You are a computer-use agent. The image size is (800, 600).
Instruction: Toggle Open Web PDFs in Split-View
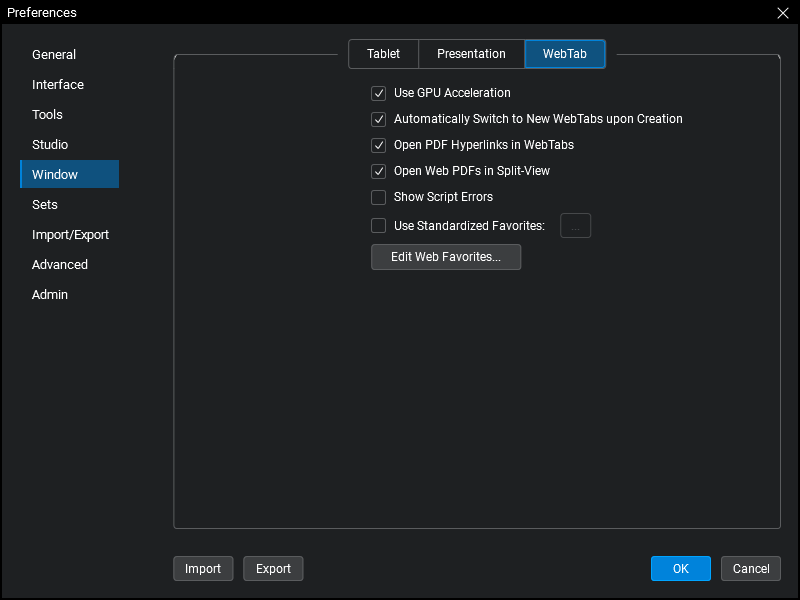pos(378,170)
